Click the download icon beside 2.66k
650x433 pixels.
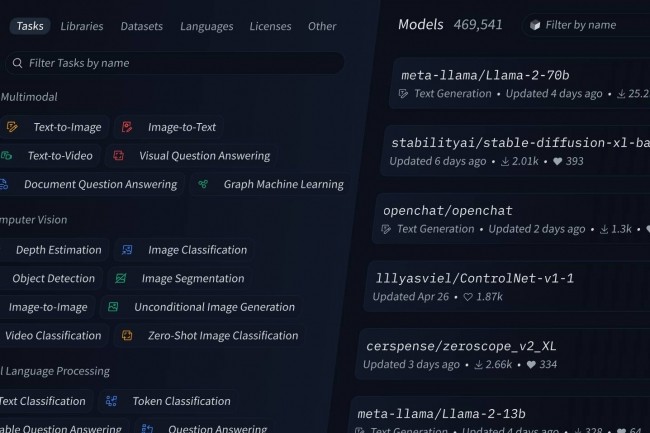click(479, 365)
